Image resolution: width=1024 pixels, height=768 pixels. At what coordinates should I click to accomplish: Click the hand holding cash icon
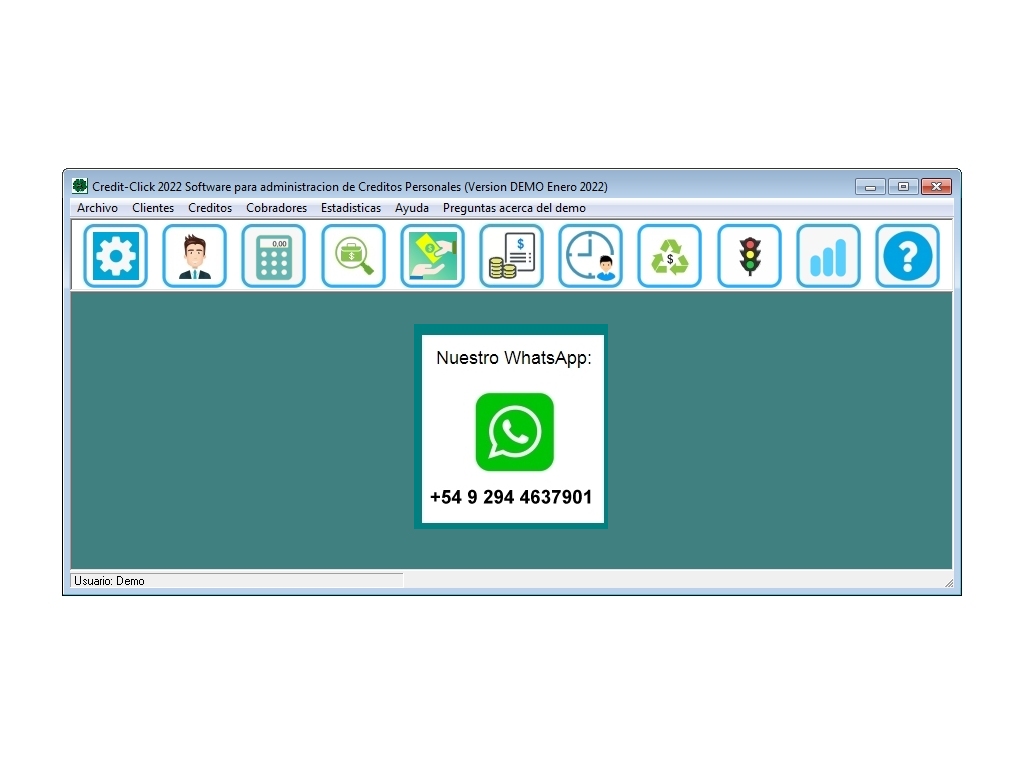[x=432, y=256]
